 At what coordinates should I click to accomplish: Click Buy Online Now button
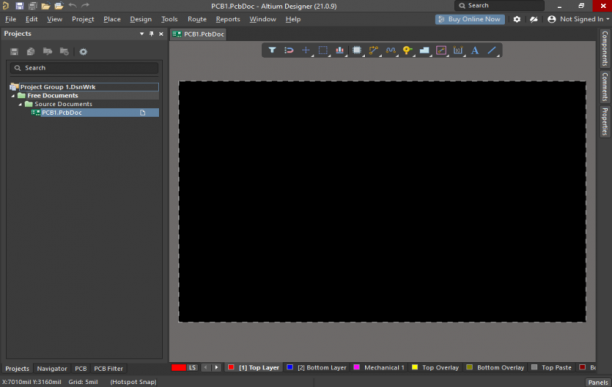470,19
